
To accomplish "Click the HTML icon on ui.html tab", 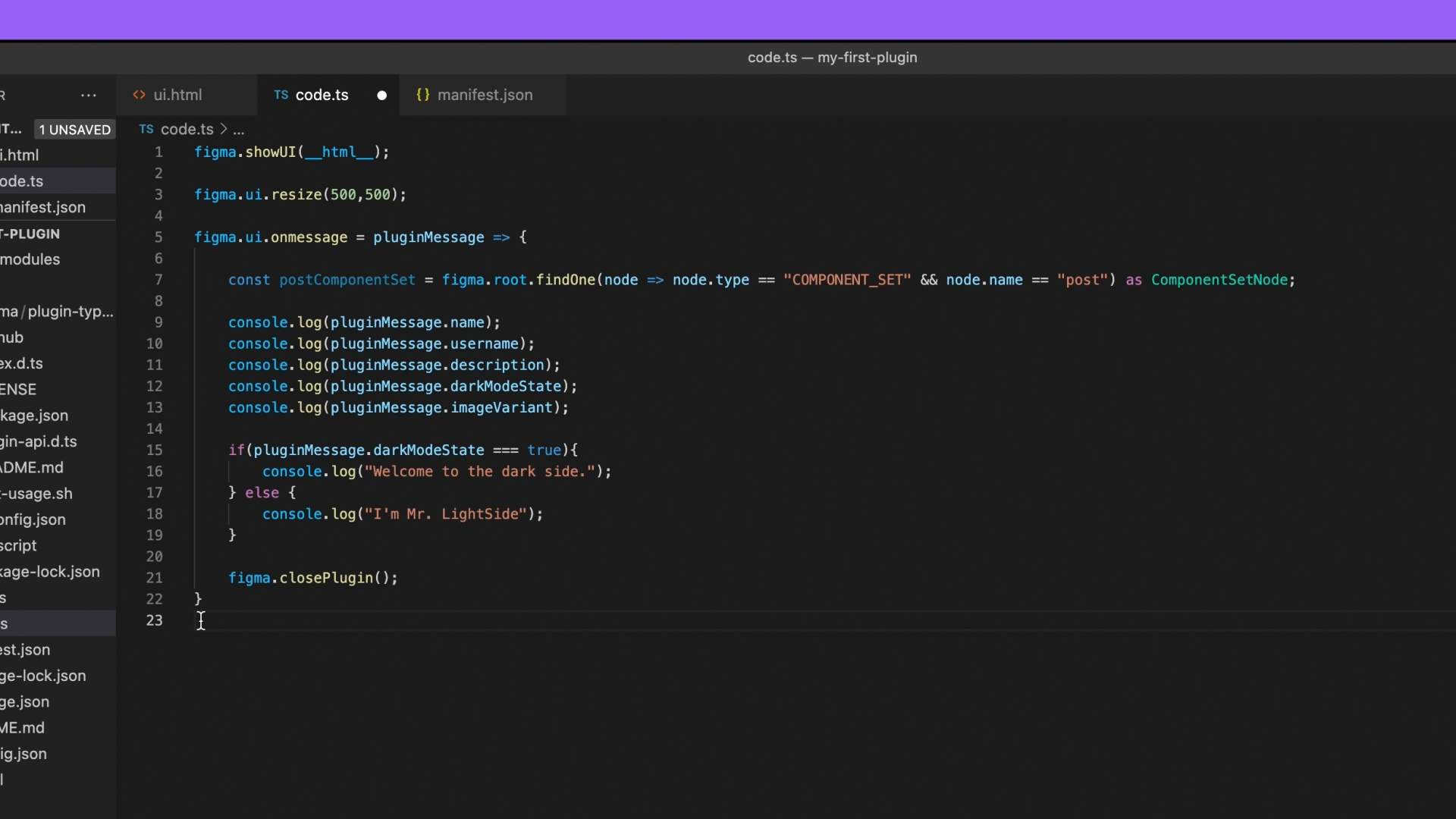I will point(139,95).
